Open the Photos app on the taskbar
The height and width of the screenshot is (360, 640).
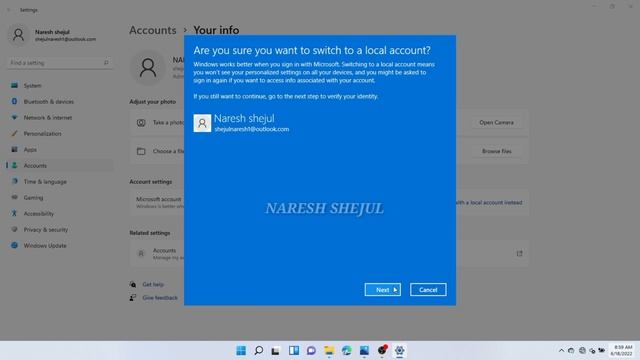[x=364, y=351]
